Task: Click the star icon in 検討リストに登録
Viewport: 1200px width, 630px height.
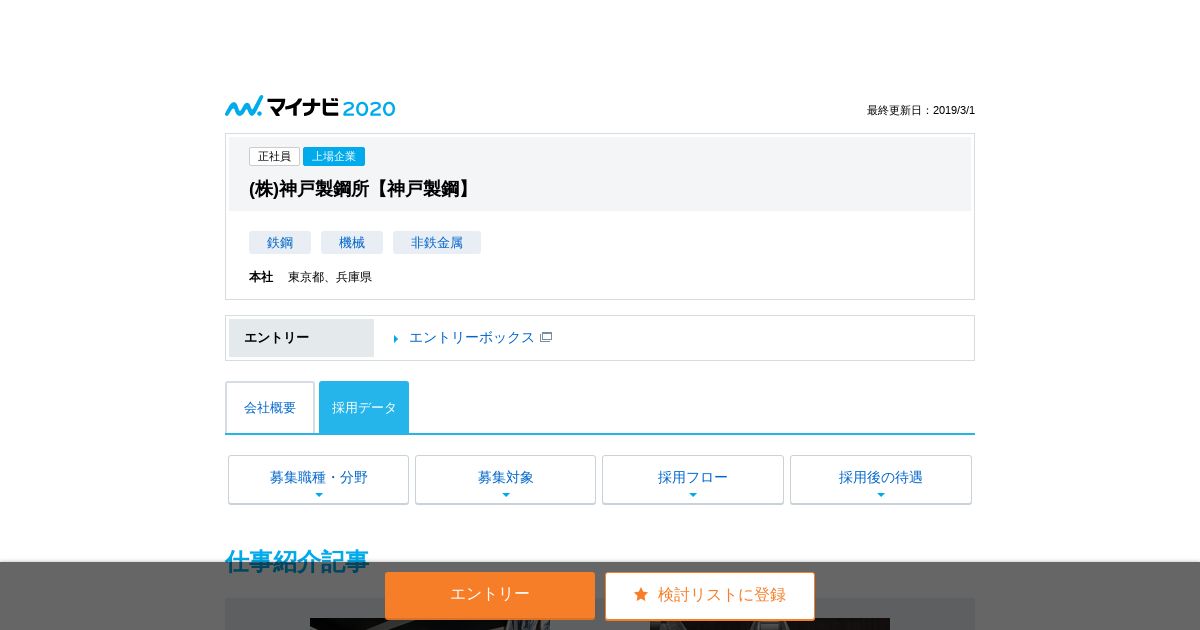Action: click(x=641, y=595)
